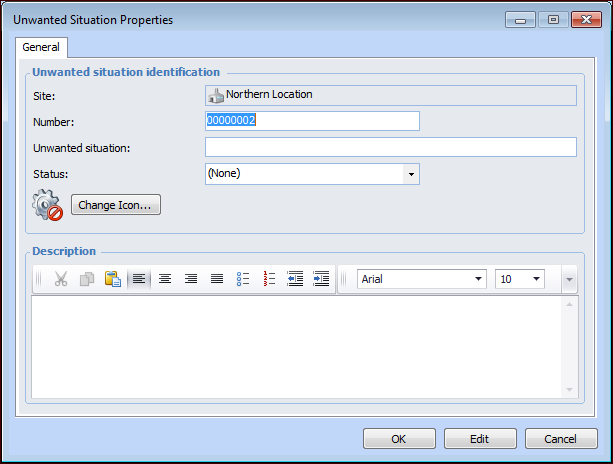613x464 pixels.
Task: Open the font size 10 dropdown
Action: click(536, 280)
